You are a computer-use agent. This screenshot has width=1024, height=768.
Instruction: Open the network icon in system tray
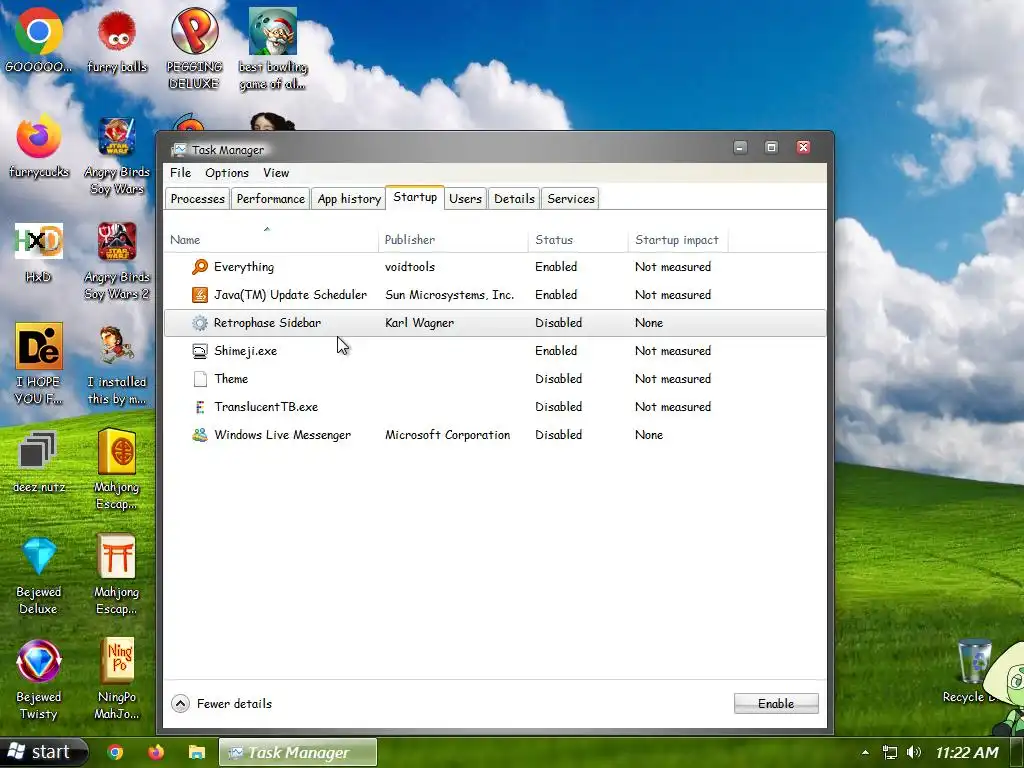(889, 752)
